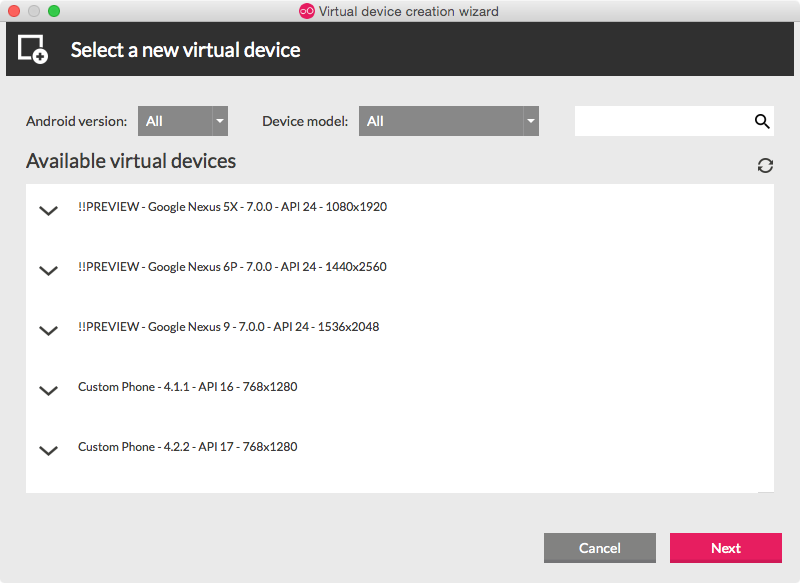
Task: Expand the Google Nexus 9 7.0.0 entry
Action: [48, 331]
